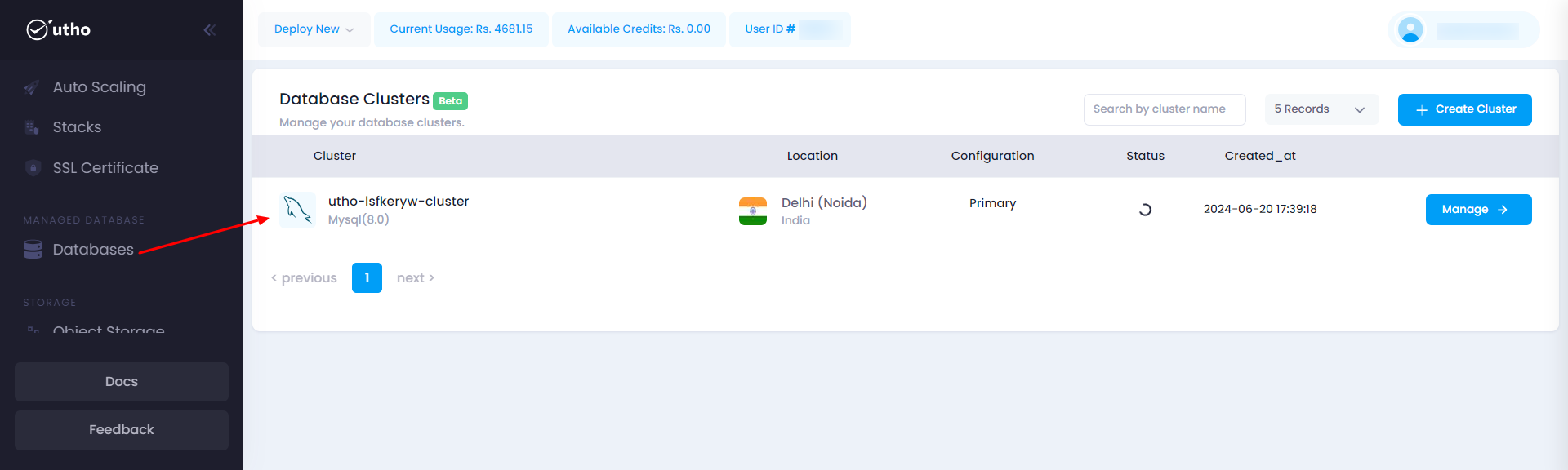Click the Create Cluster button

1464,109
